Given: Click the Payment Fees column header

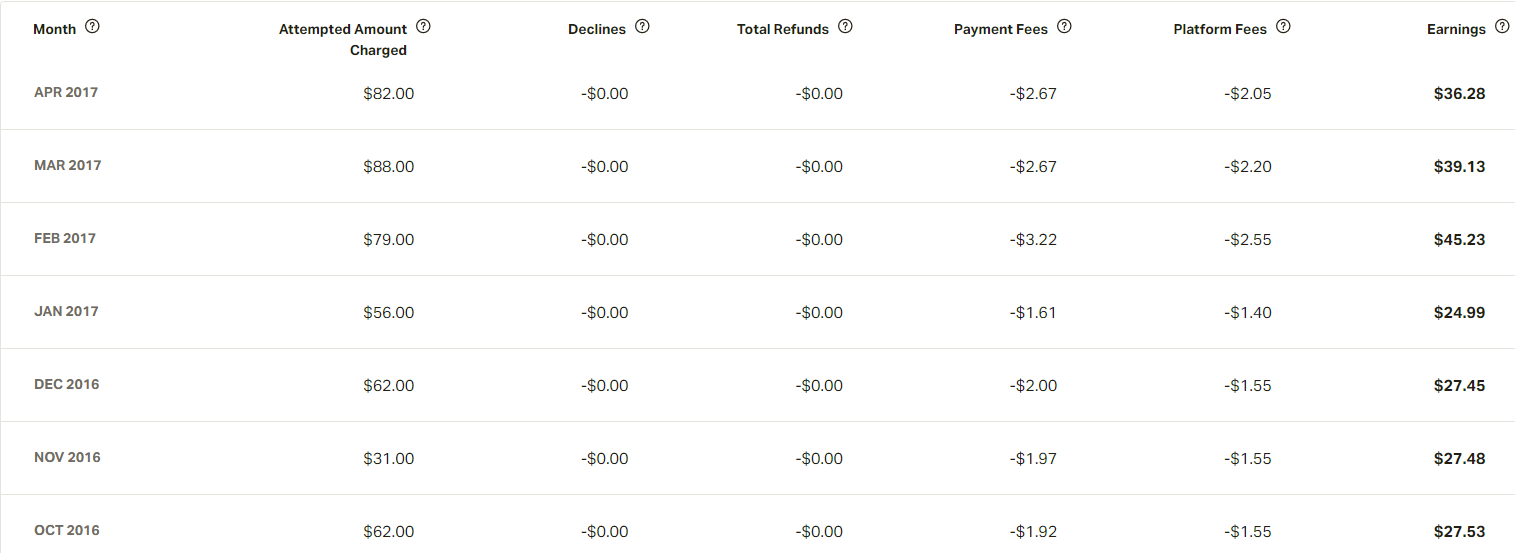Looking at the screenshot, I should click(1000, 29).
